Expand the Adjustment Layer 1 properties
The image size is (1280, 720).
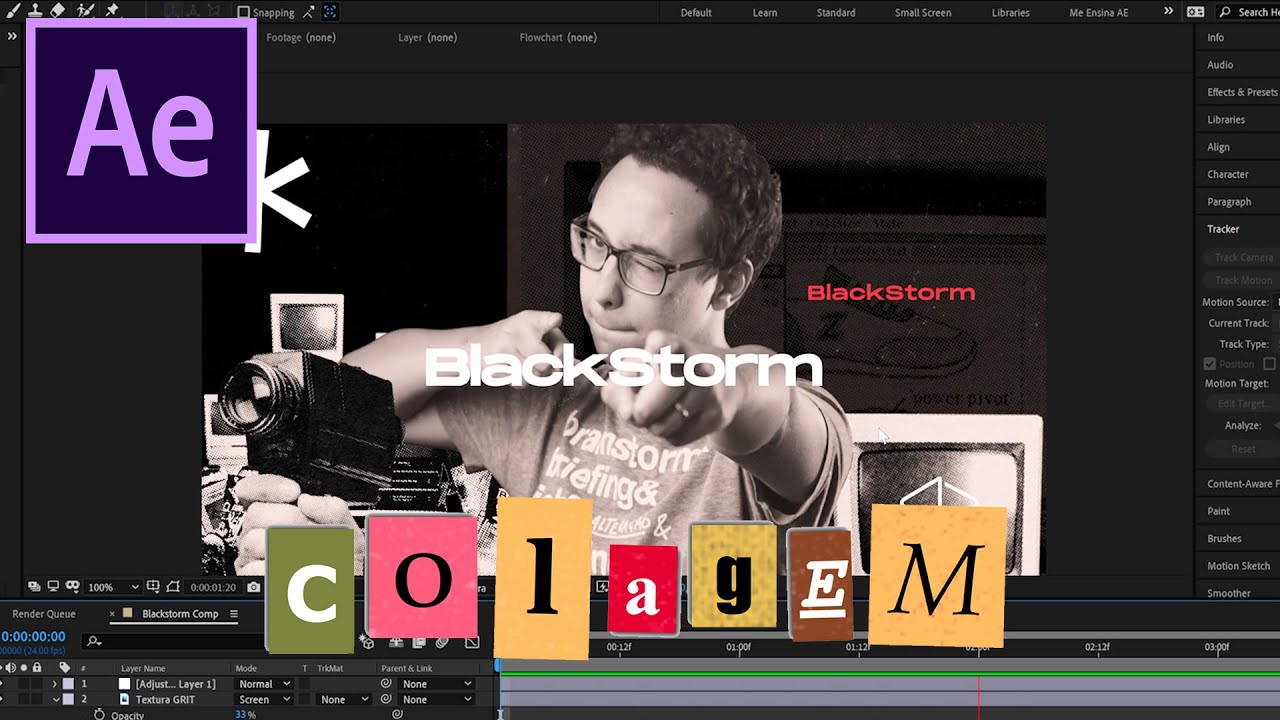pos(55,684)
